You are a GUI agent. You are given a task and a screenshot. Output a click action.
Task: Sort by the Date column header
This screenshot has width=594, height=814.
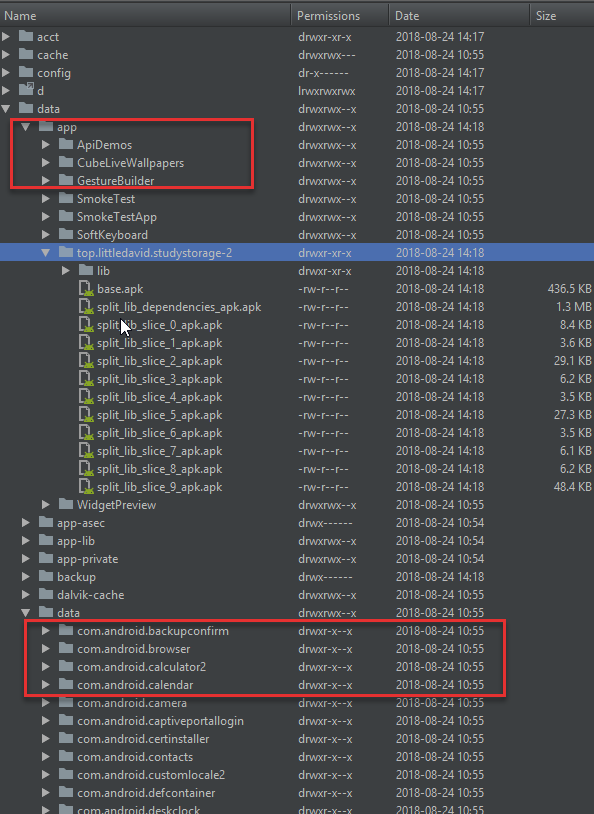[x=460, y=16]
